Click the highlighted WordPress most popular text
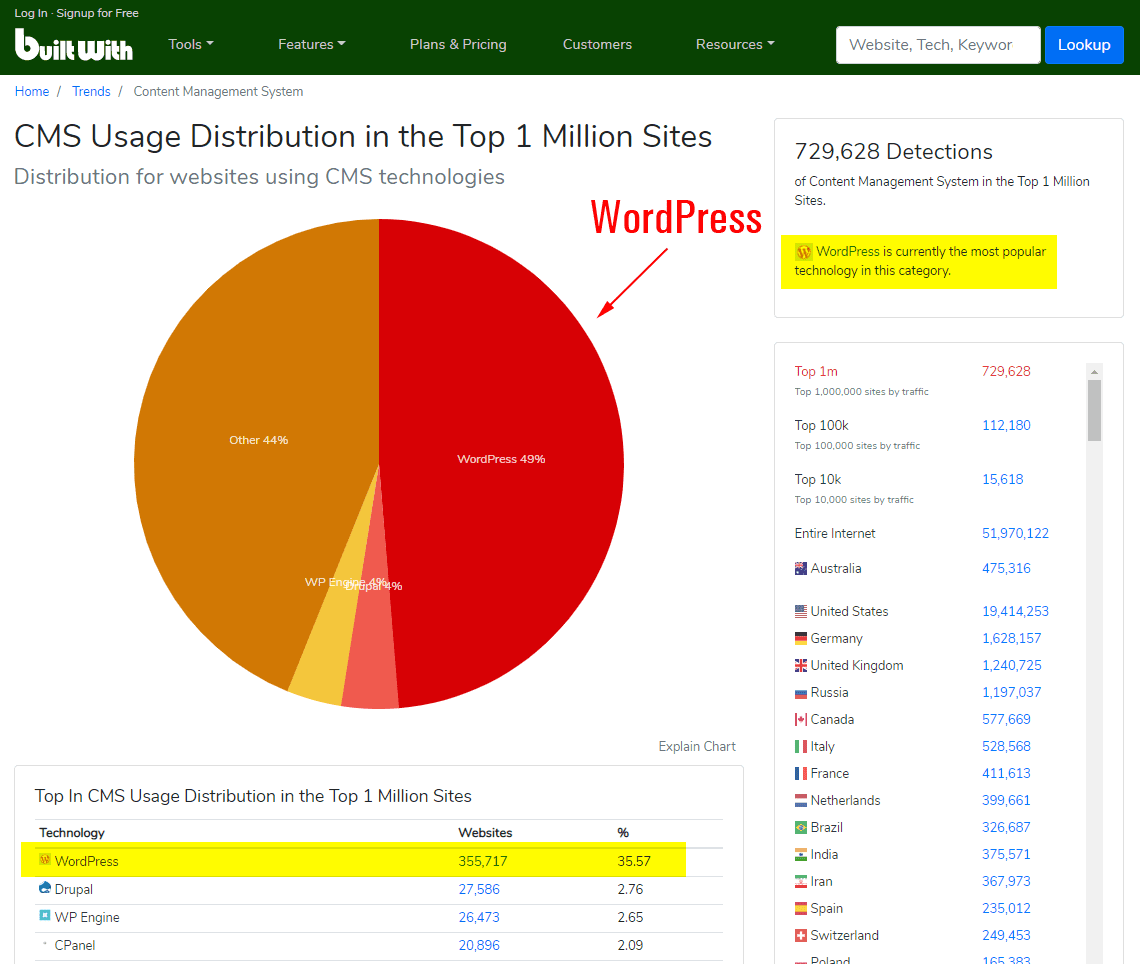1140x964 pixels. pos(920,261)
